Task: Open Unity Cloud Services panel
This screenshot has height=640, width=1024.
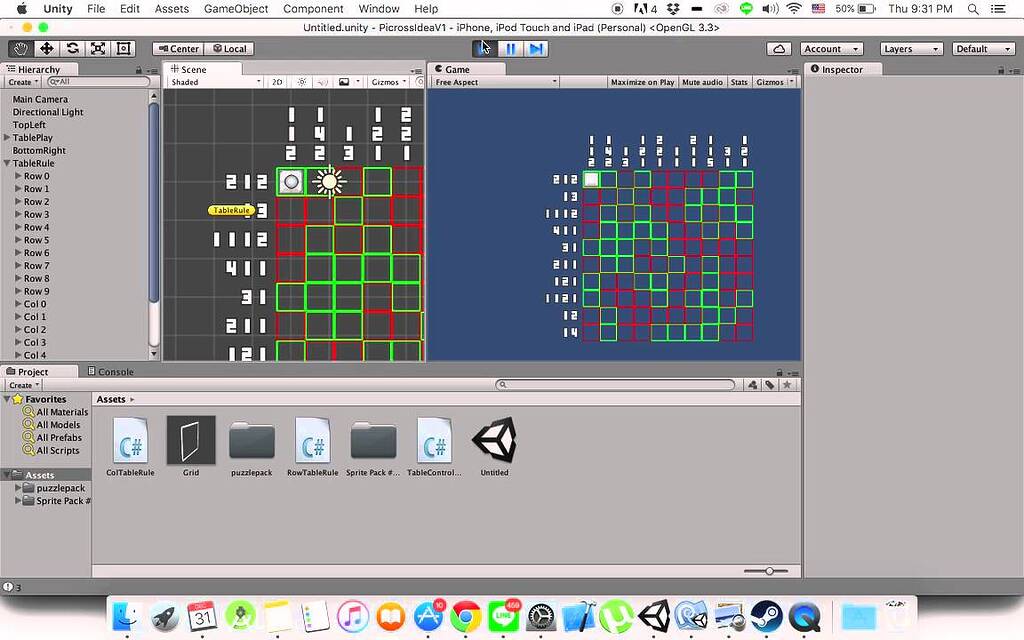Action: point(780,47)
